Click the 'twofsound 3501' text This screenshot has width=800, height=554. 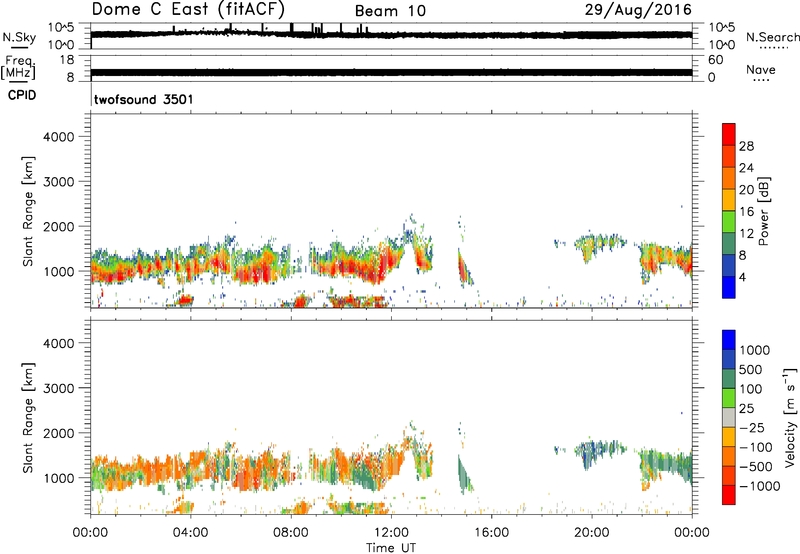[144, 99]
